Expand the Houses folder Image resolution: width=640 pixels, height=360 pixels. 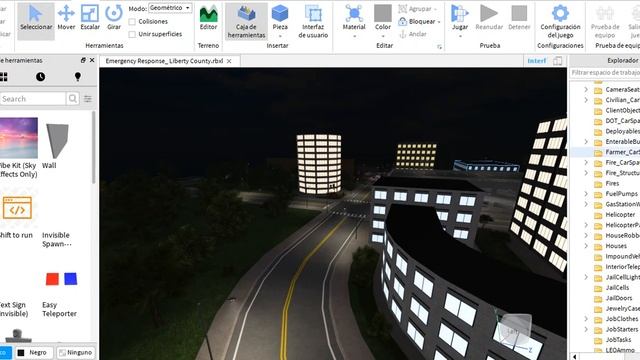(586, 246)
